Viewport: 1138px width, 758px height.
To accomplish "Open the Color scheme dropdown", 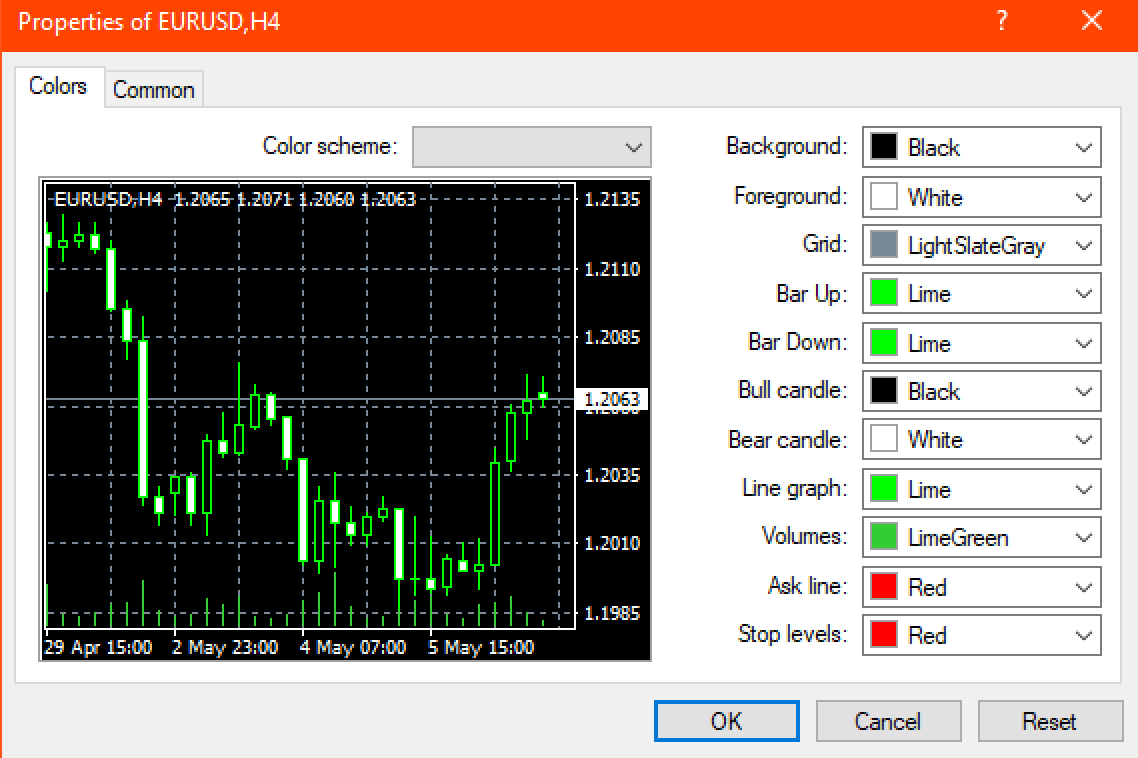I will 531,147.
